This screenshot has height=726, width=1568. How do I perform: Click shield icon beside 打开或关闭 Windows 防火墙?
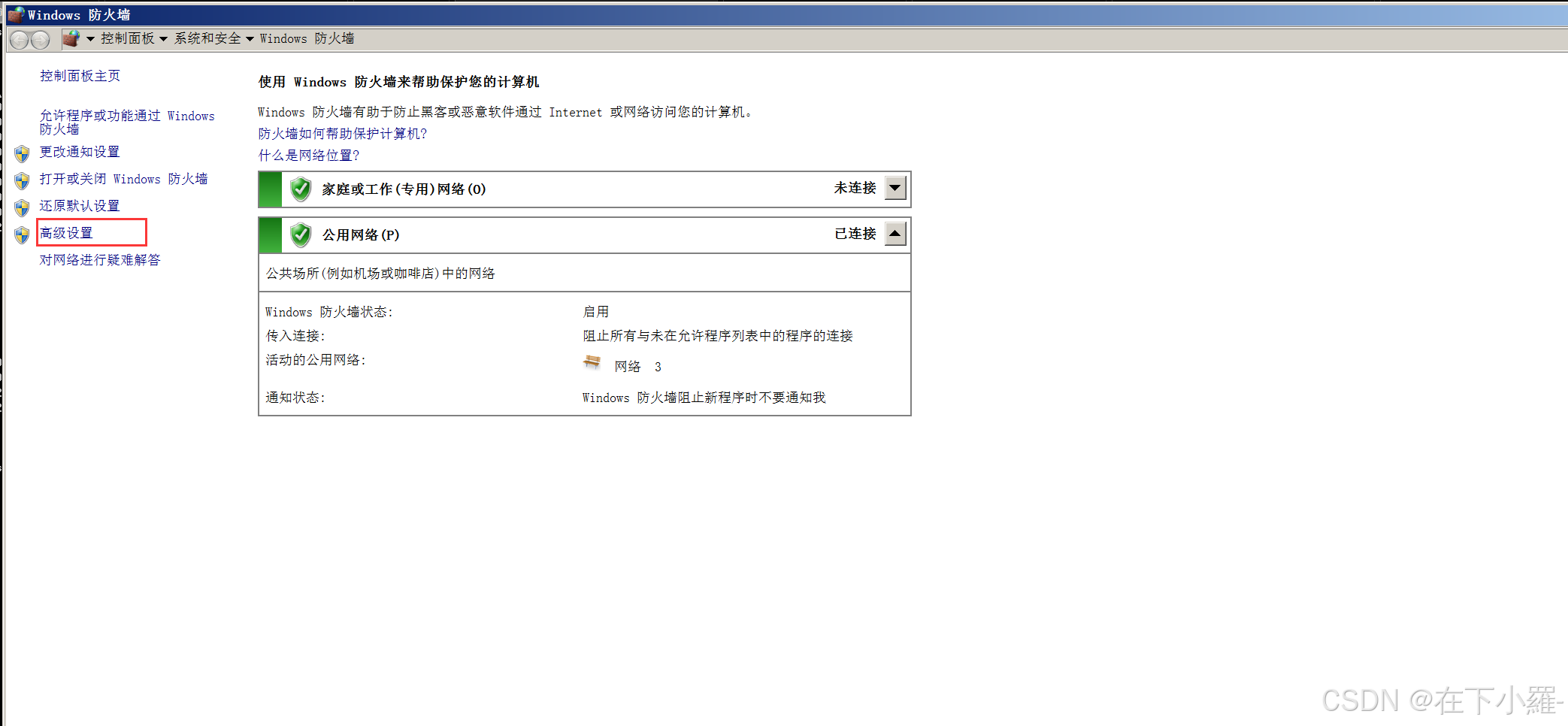click(22, 180)
